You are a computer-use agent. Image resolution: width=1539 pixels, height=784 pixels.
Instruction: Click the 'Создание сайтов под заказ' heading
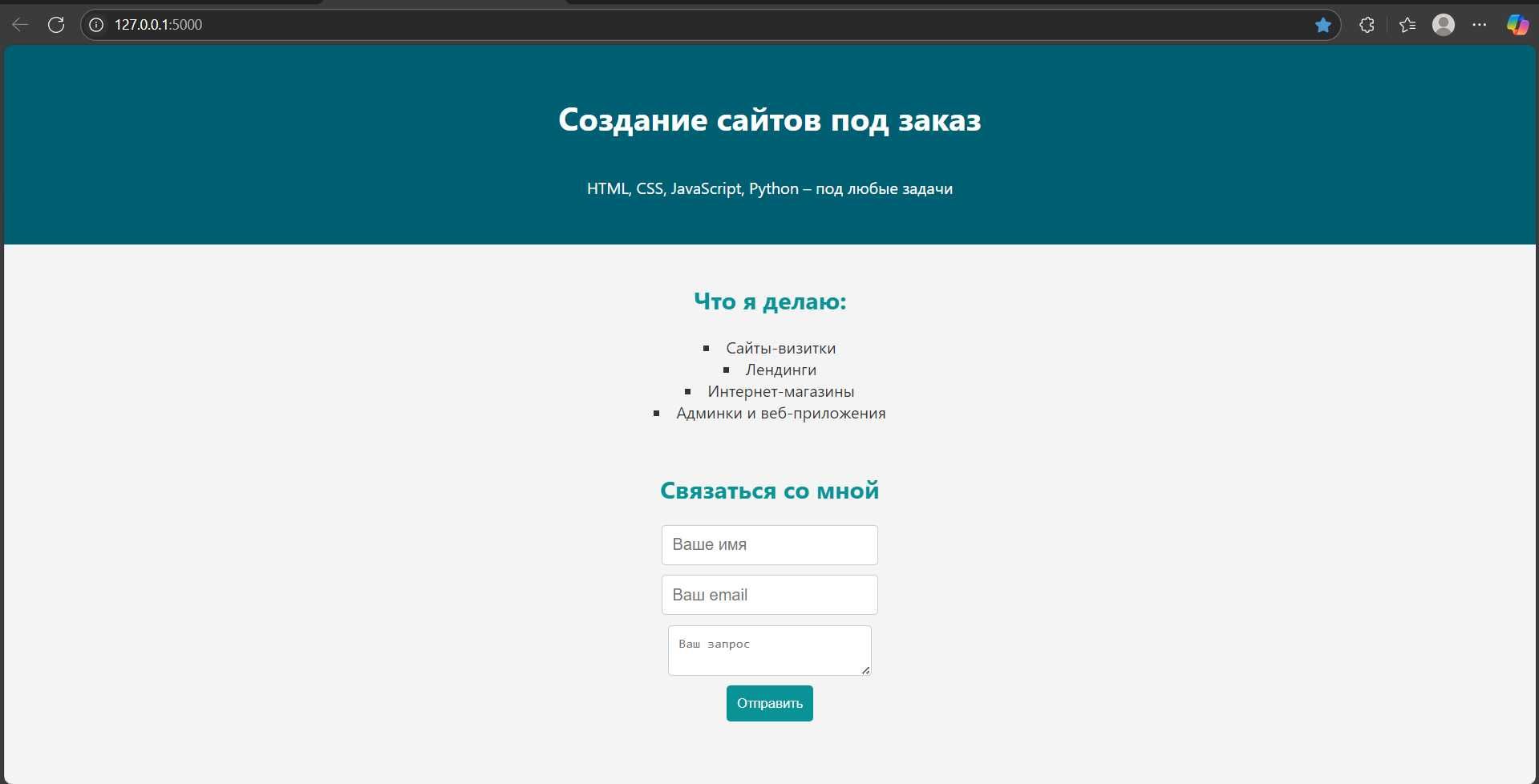pyautogui.click(x=769, y=119)
